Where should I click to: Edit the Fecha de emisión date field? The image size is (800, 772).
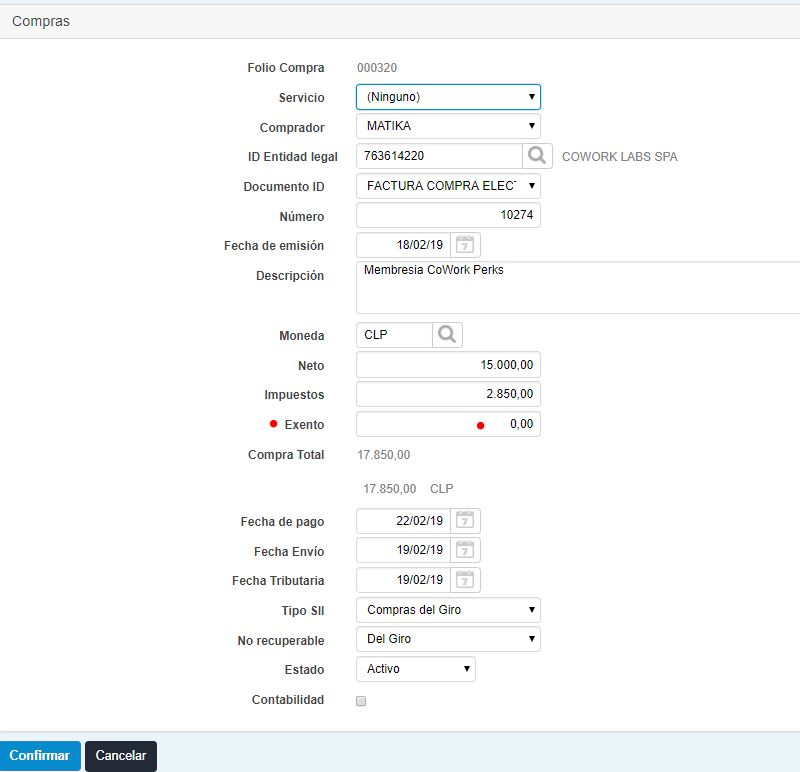coord(403,245)
